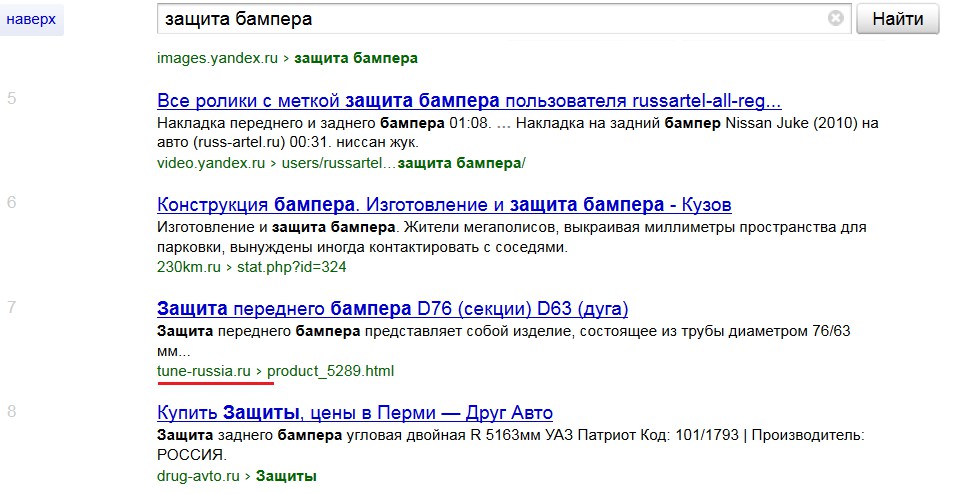Open 230km.ru green domain link
Image resolution: width=957 pixels, height=494 pixels.
tap(189, 267)
